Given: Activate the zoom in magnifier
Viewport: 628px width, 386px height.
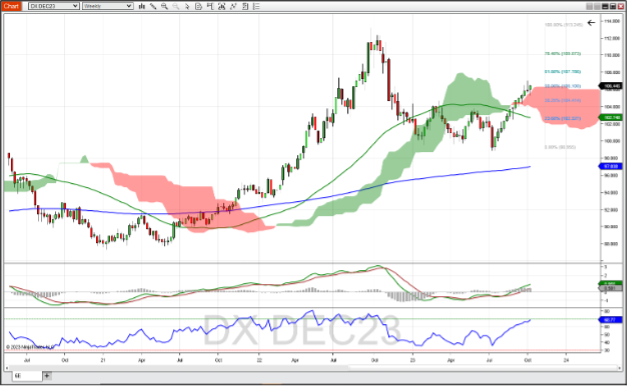Looking at the screenshot, I should 165,6.
